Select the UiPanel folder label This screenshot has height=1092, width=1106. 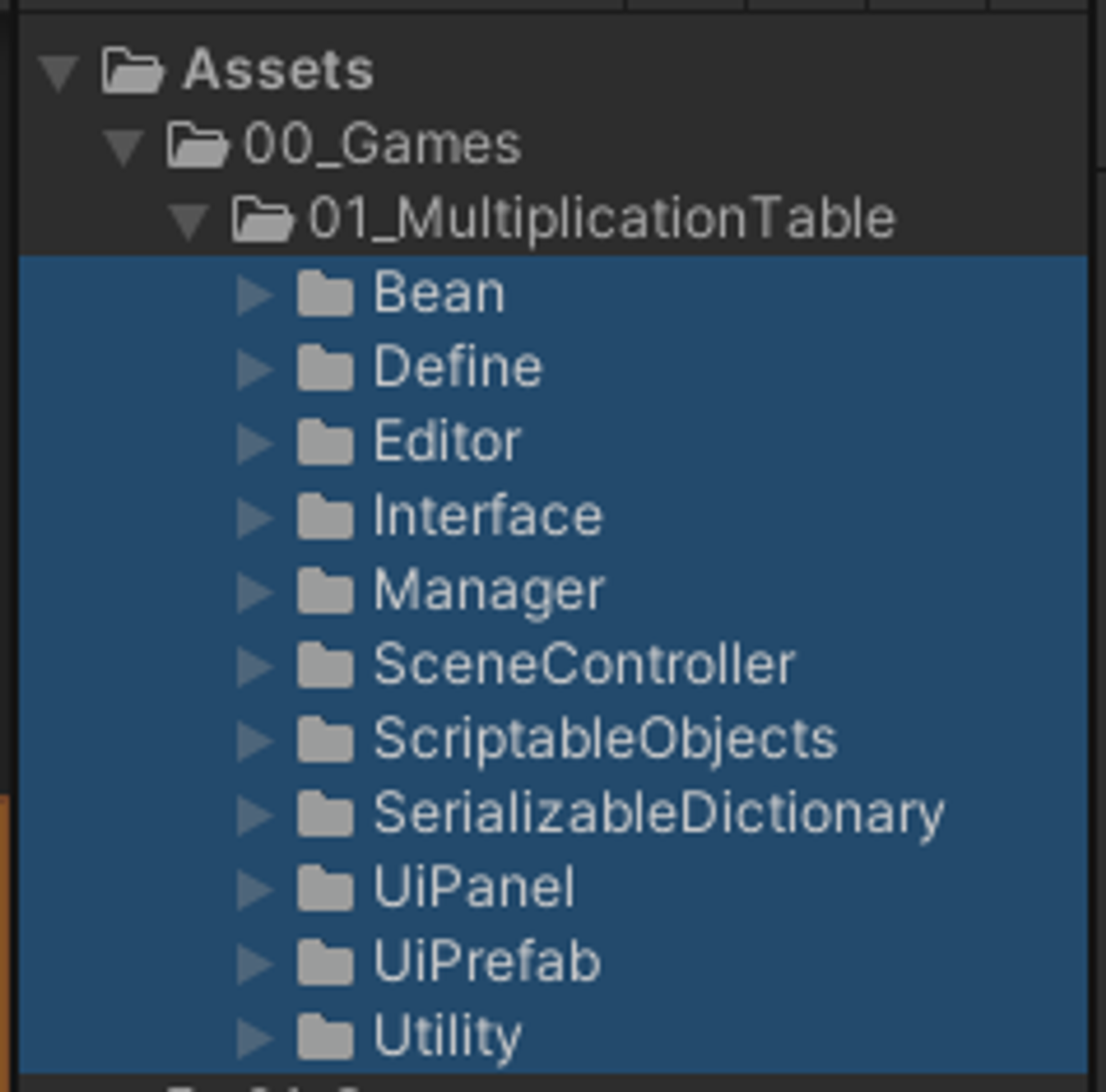[474, 888]
